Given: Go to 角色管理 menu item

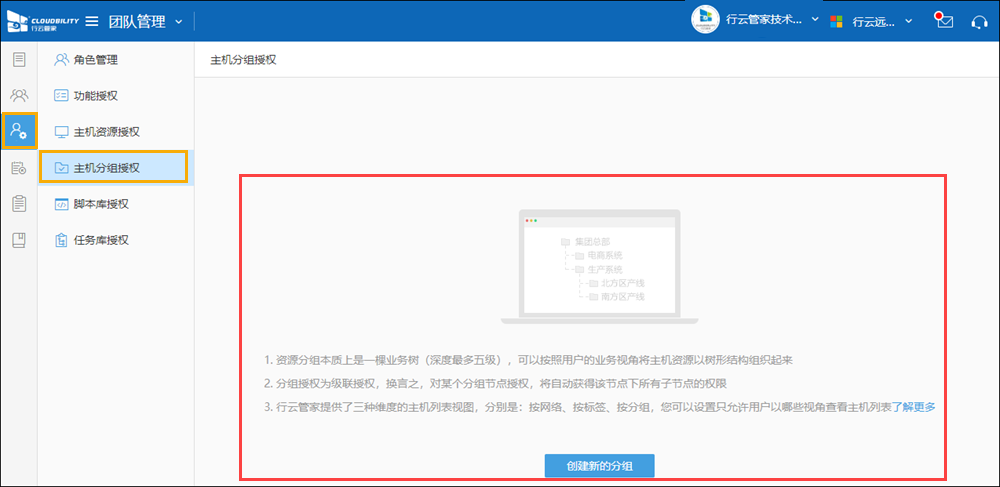Looking at the screenshot, I should [96, 60].
